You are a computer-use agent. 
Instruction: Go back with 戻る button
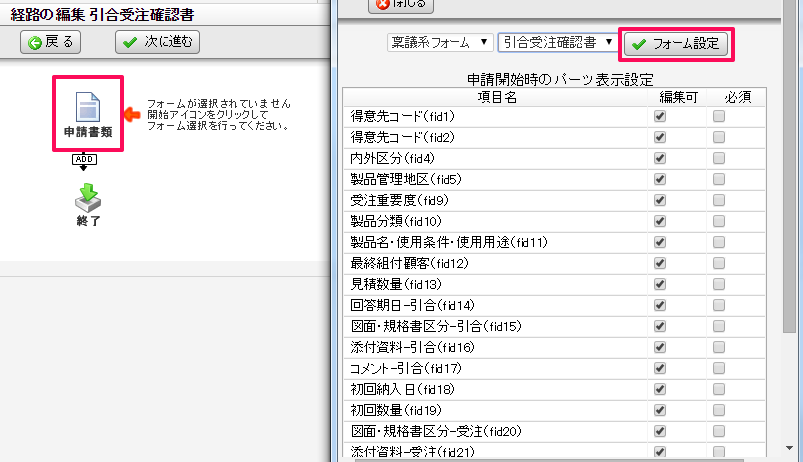click(50, 42)
